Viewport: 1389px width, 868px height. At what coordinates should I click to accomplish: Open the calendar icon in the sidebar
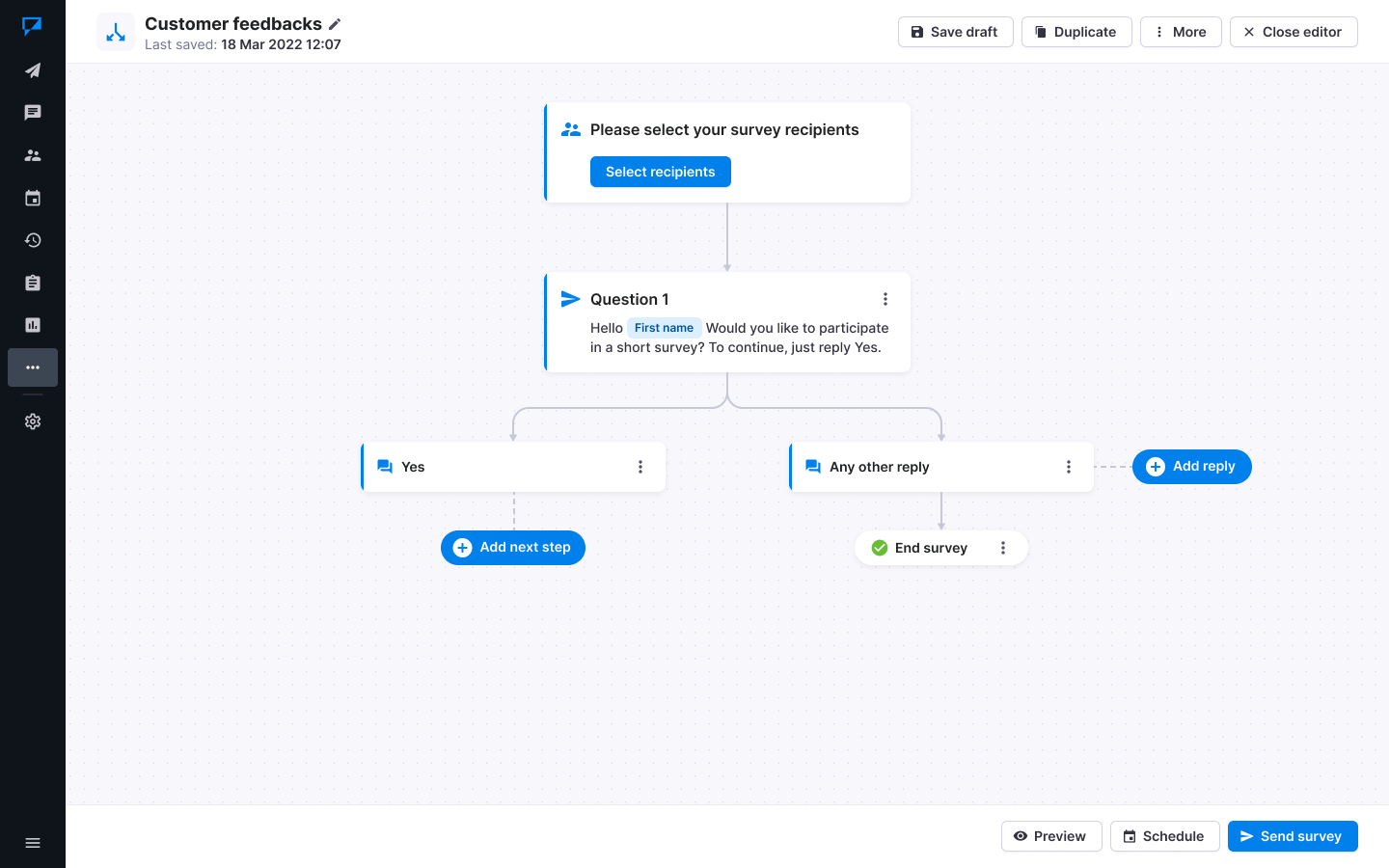33,197
